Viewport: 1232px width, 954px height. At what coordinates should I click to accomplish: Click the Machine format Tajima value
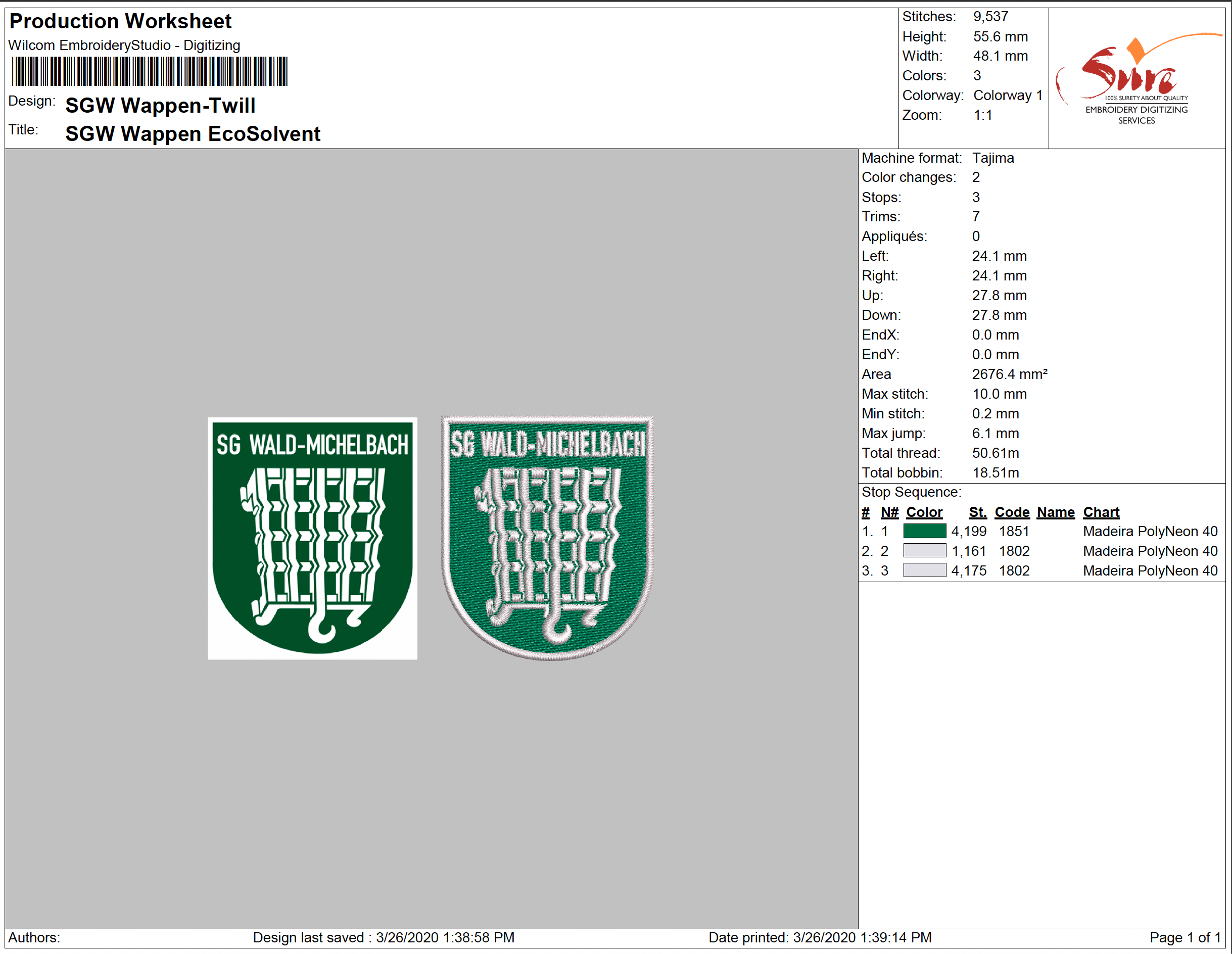[992, 158]
